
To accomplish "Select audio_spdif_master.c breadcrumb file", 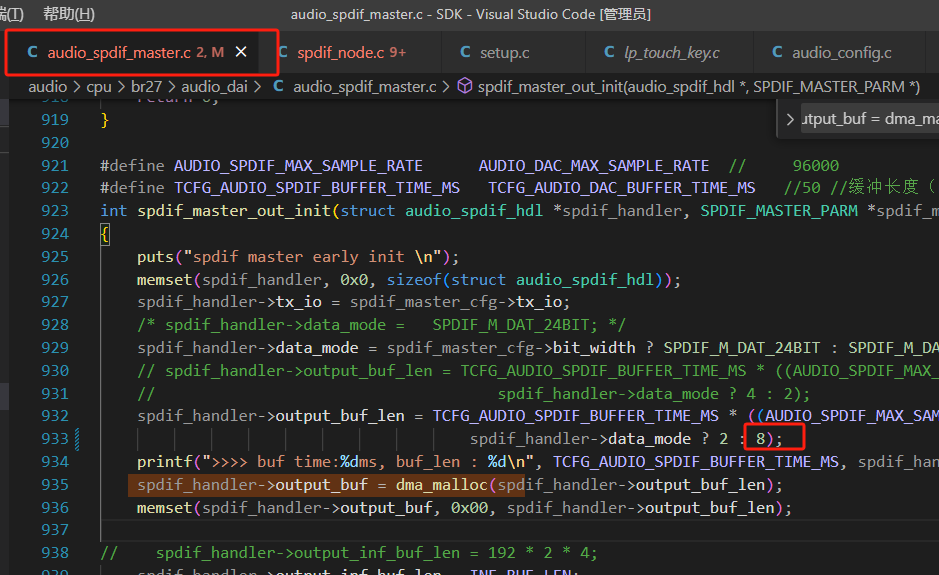I will [365, 87].
